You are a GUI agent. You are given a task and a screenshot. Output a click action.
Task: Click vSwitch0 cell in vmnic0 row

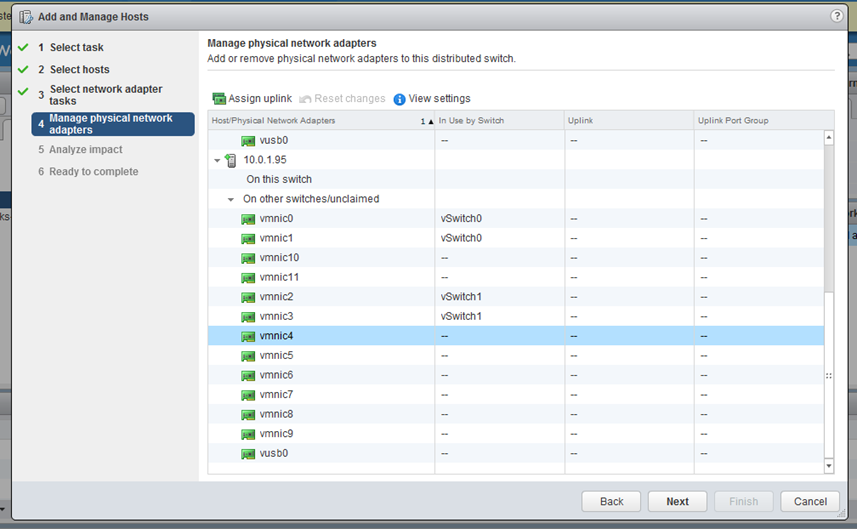click(461, 219)
